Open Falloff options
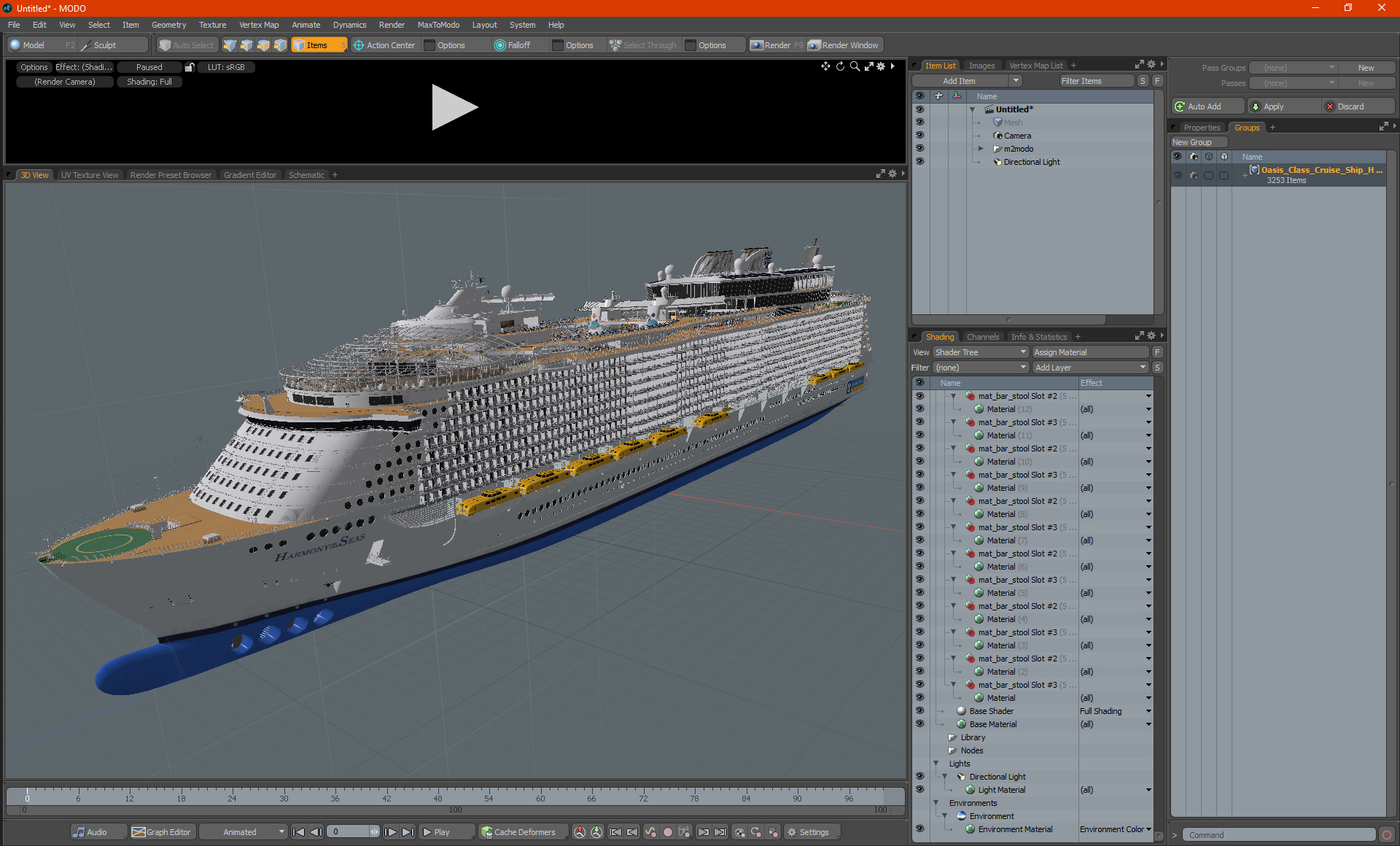 tap(579, 45)
